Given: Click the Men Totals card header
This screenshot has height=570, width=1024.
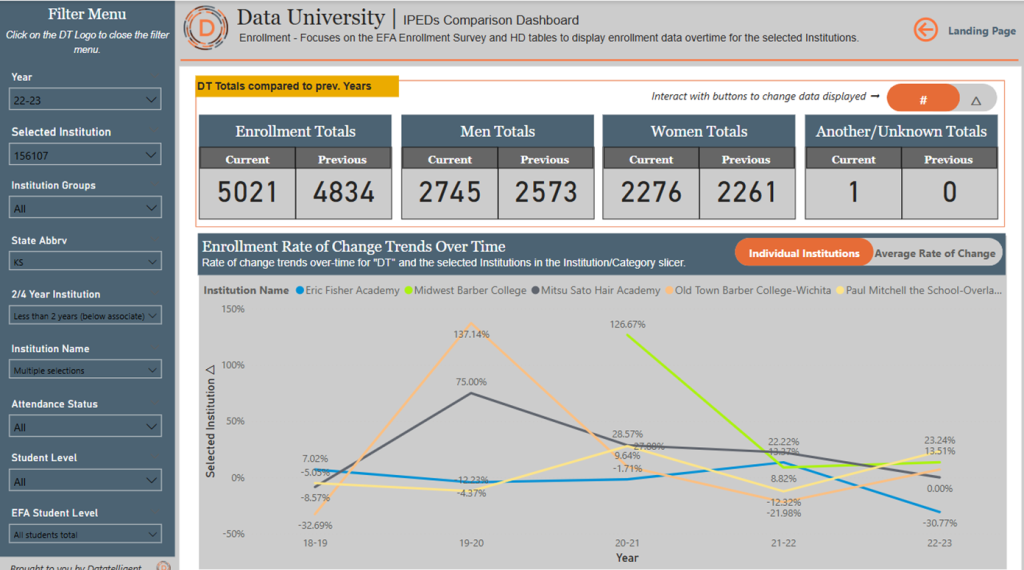Looking at the screenshot, I should [498, 131].
